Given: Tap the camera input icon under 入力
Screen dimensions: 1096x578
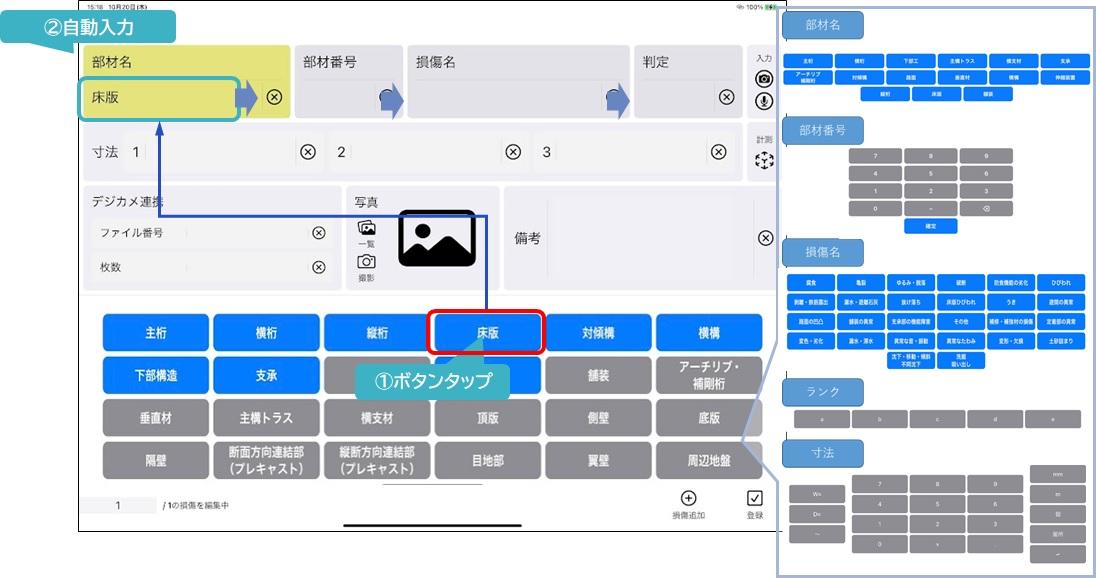Looking at the screenshot, I should click(764, 79).
